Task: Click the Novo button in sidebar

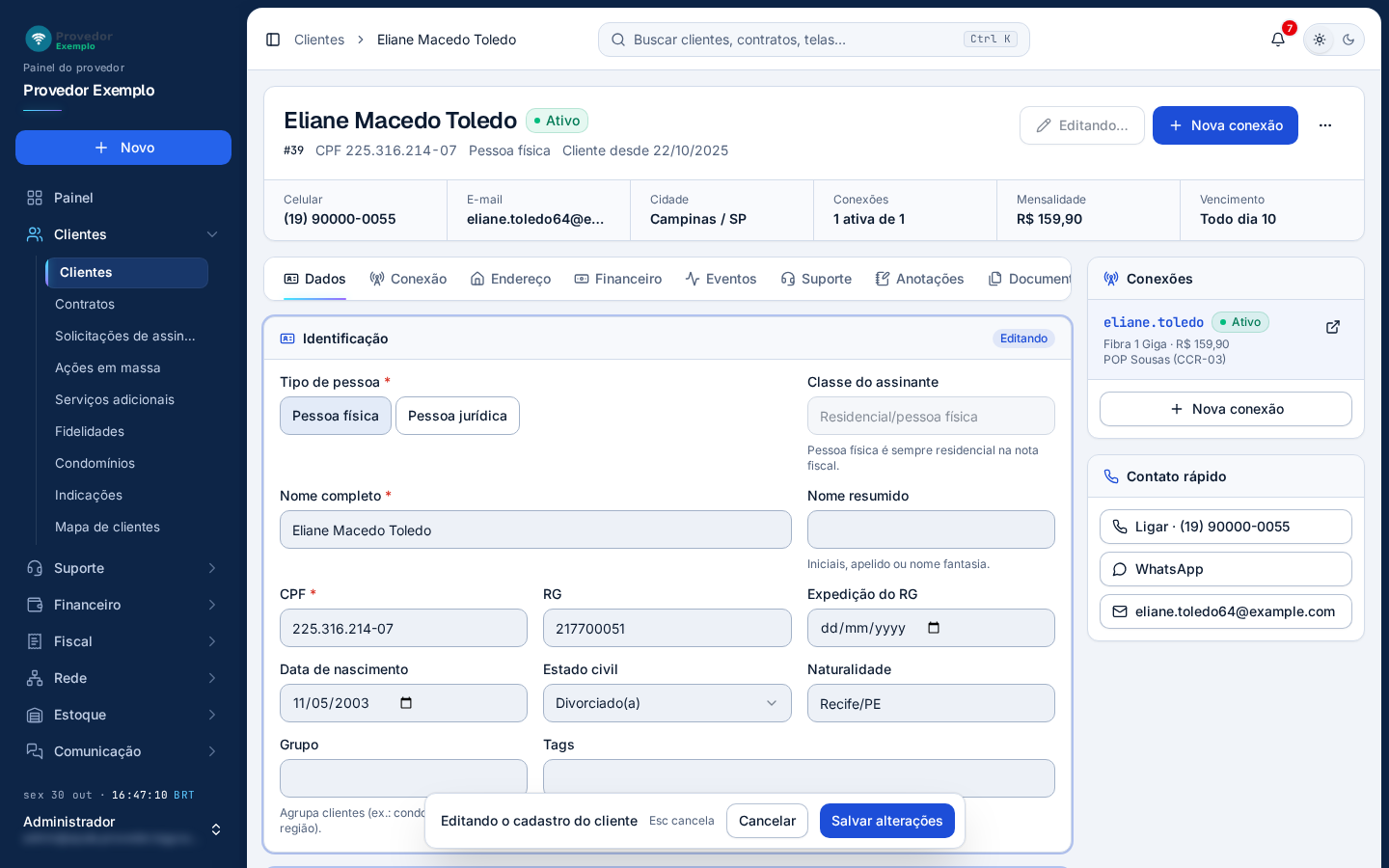Action: click(123, 148)
